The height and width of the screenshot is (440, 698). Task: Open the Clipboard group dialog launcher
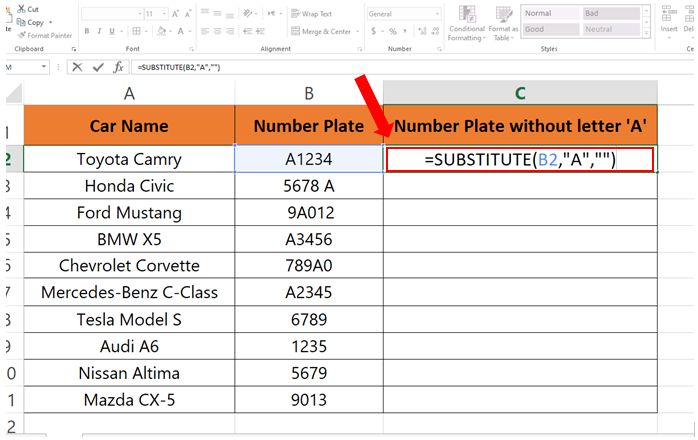[74, 49]
